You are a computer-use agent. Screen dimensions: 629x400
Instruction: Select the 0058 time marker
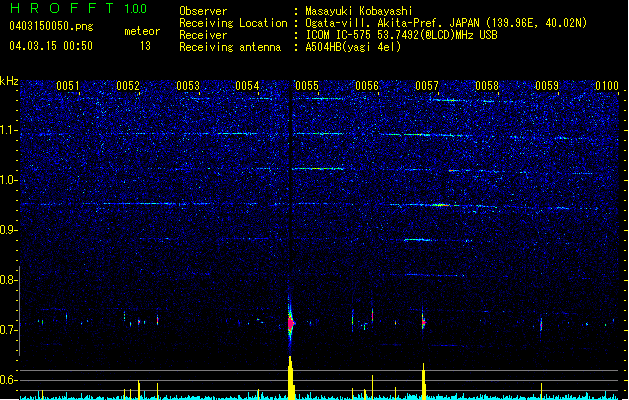click(x=487, y=86)
